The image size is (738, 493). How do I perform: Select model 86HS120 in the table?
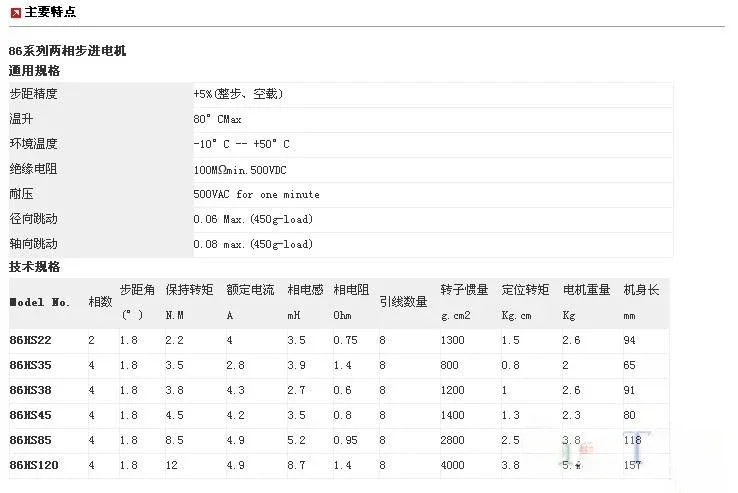coord(34,465)
